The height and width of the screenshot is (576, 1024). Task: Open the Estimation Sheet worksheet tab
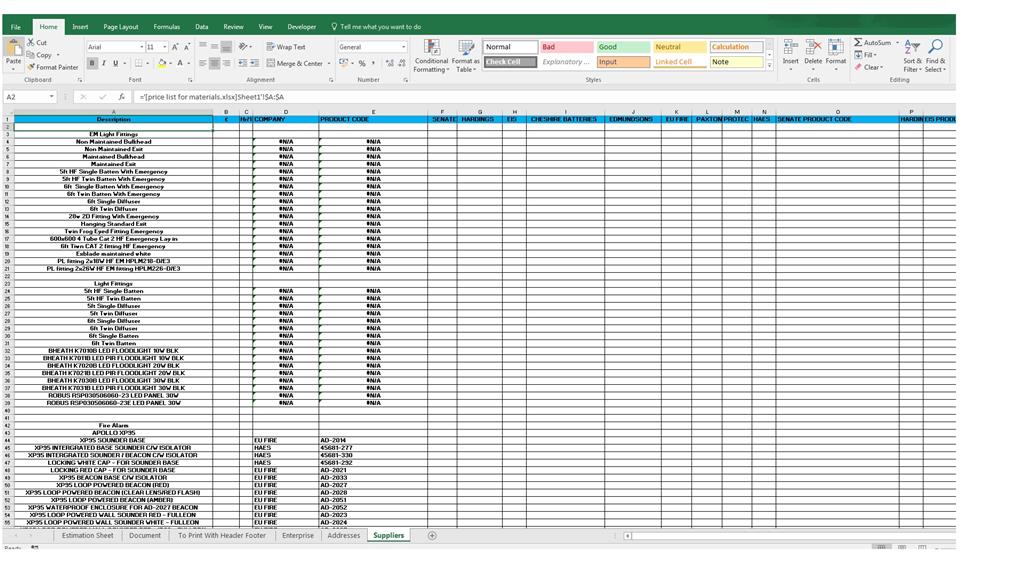88,536
